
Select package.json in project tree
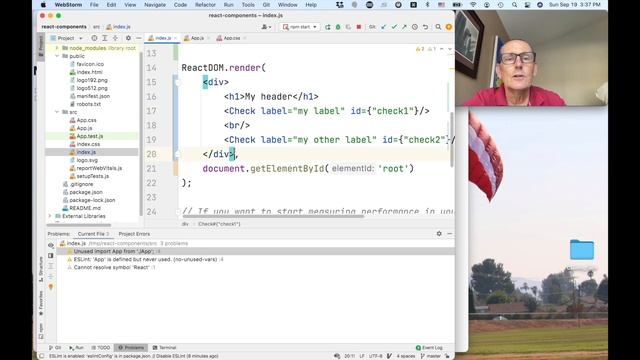tap(86, 192)
